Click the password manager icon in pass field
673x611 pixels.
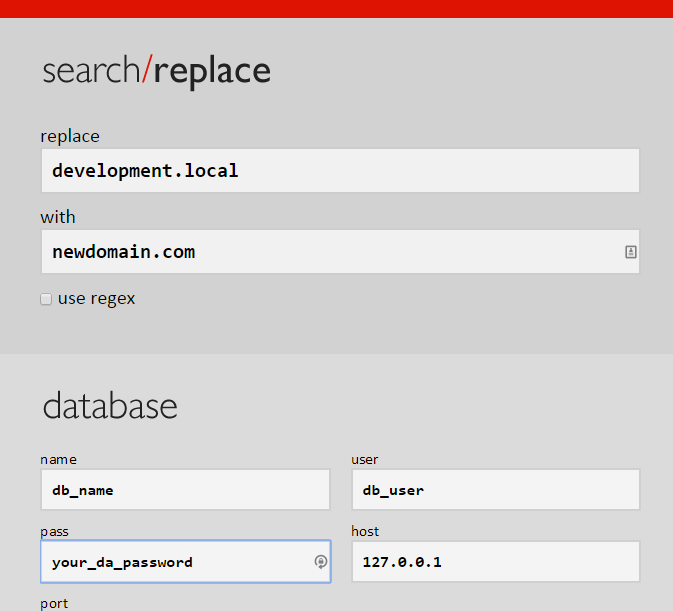click(x=321, y=562)
